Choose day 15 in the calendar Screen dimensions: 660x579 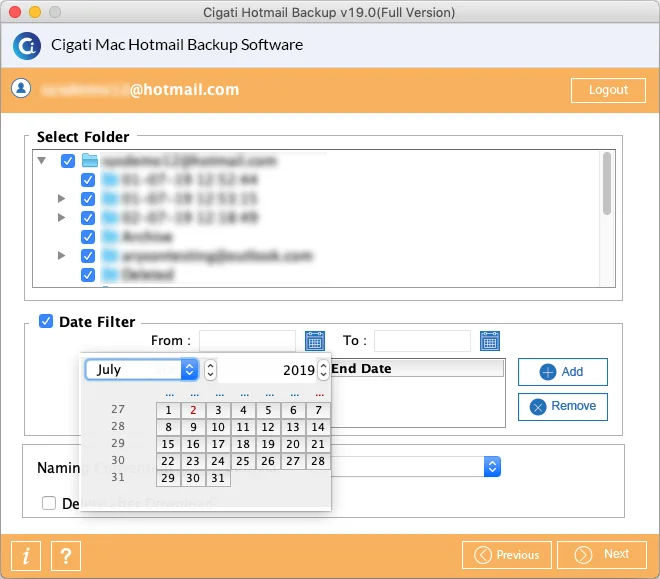click(x=168, y=444)
